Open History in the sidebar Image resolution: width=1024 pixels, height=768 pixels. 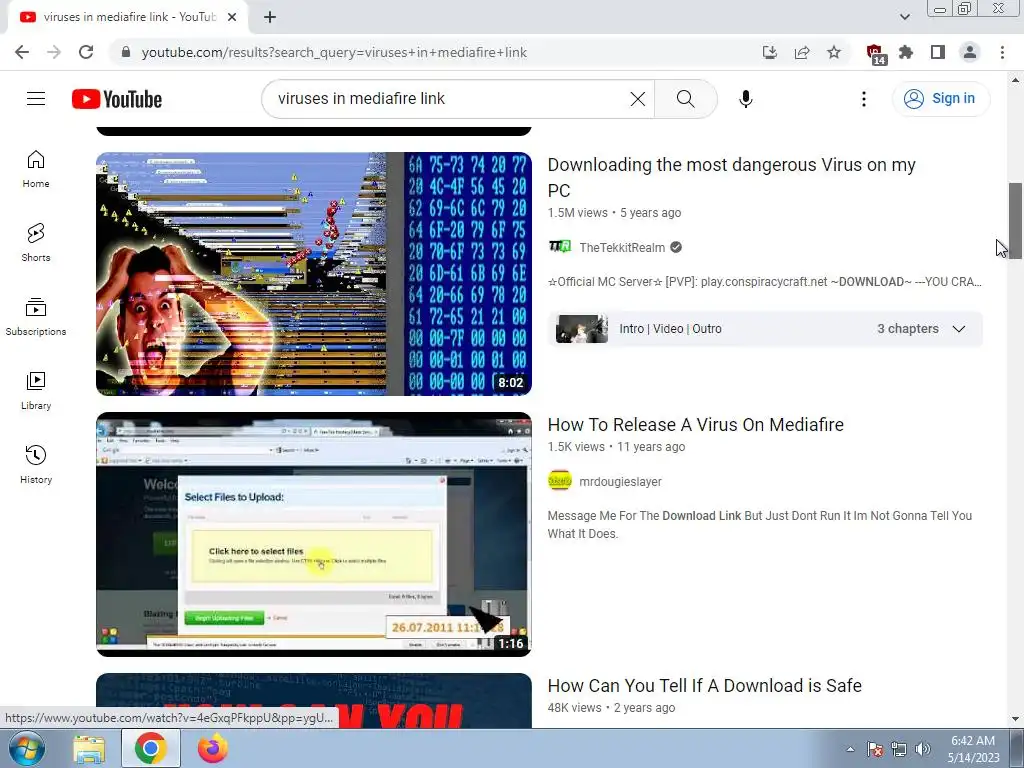pyautogui.click(x=36, y=464)
